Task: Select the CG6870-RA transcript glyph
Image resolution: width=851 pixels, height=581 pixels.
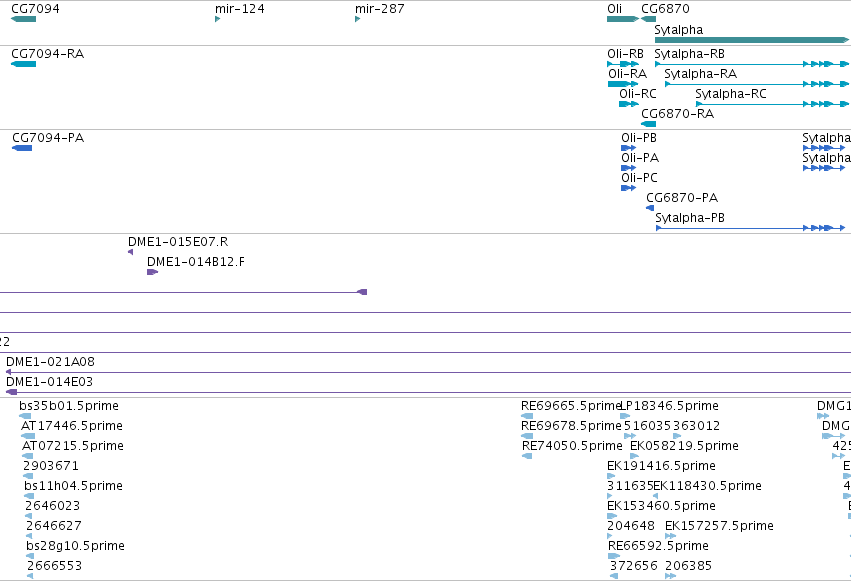Action: click(x=649, y=124)
